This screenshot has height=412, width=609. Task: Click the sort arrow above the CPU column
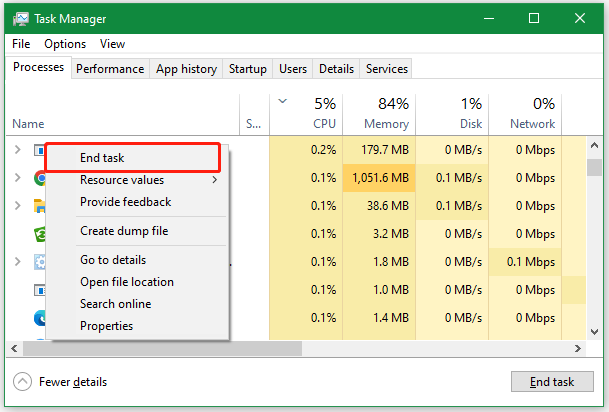283,101
